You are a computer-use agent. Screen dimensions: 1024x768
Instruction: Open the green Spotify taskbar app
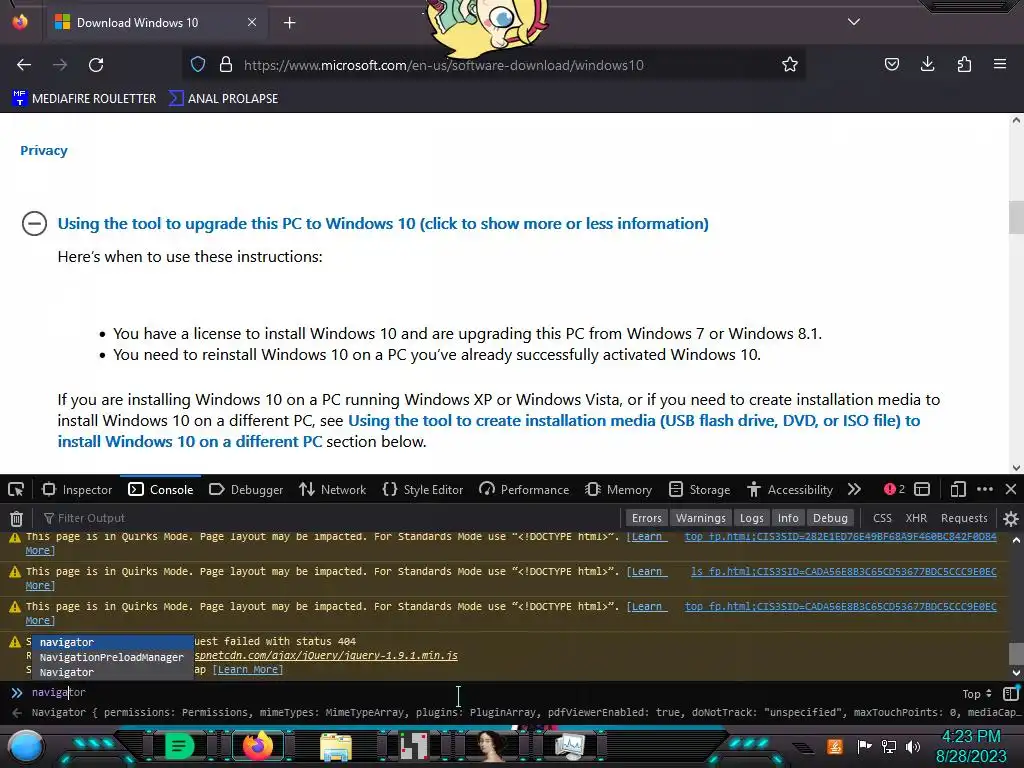click(x=179, y=746)
